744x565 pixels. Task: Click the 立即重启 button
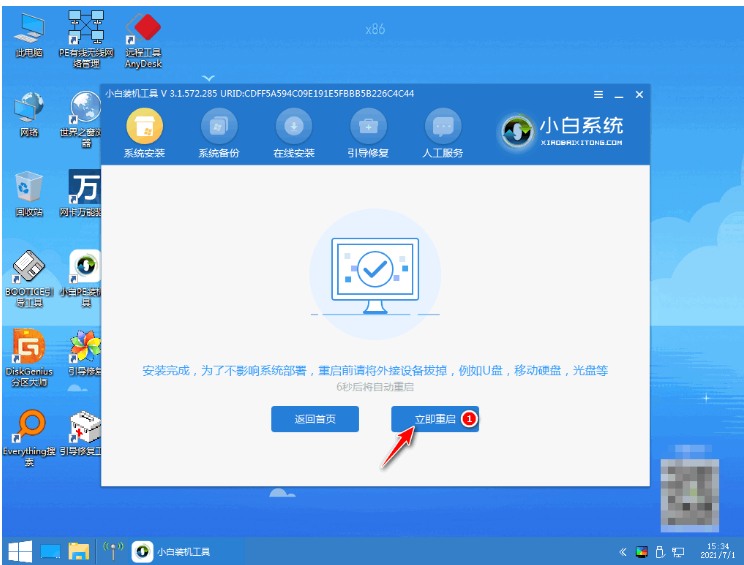pyautogui.click(x=435, y=419)
